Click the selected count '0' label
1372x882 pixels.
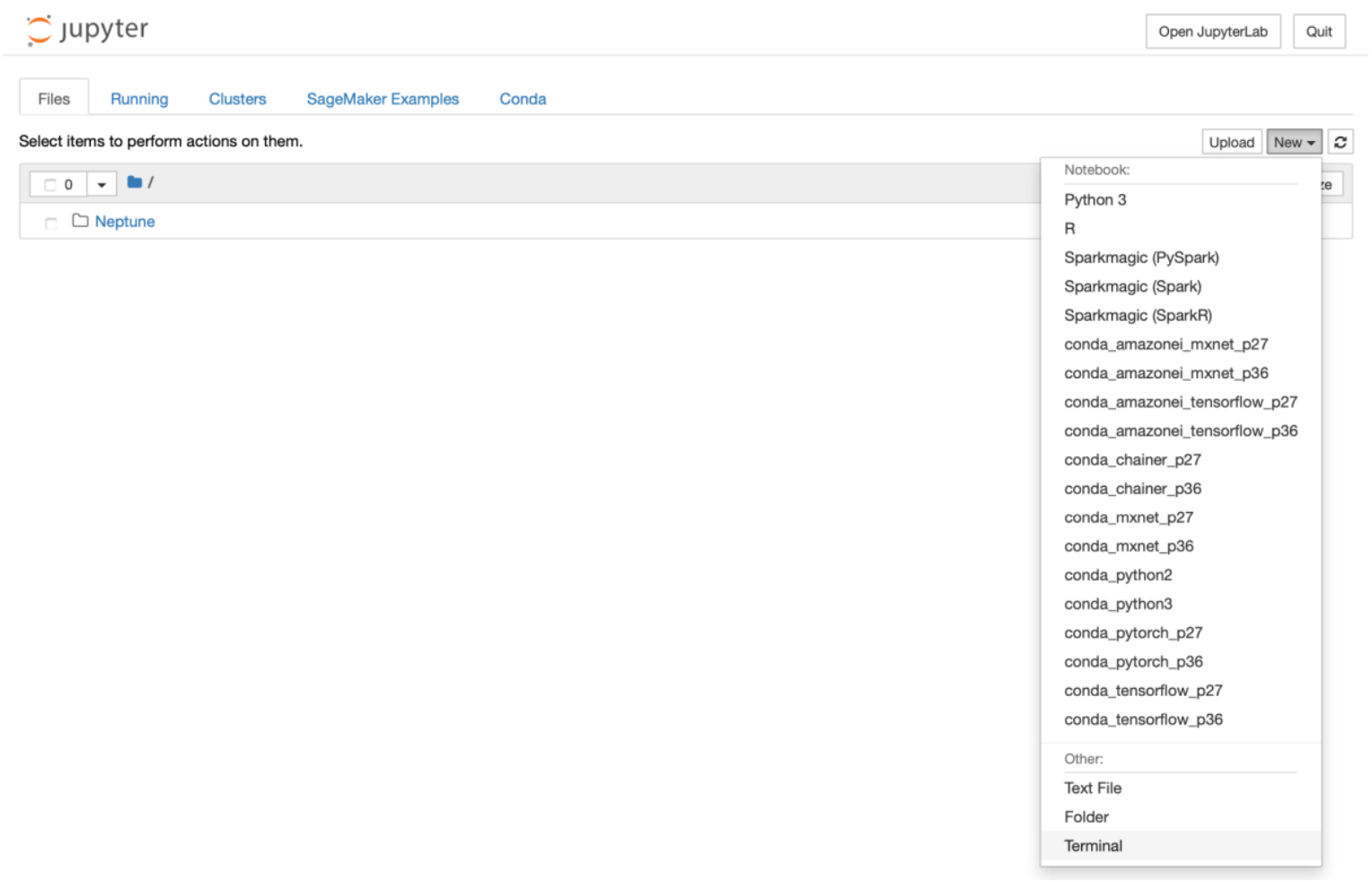click(68, 184)
